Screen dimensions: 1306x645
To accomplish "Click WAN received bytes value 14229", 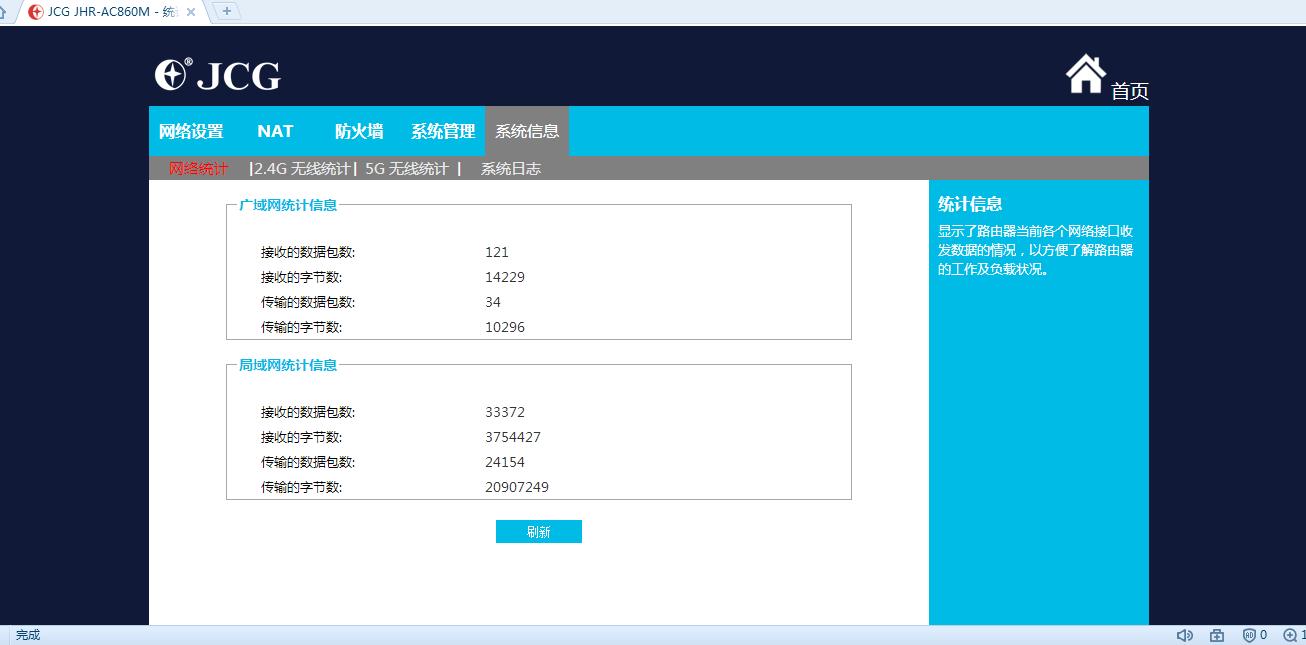I will (x=505, y=277).
